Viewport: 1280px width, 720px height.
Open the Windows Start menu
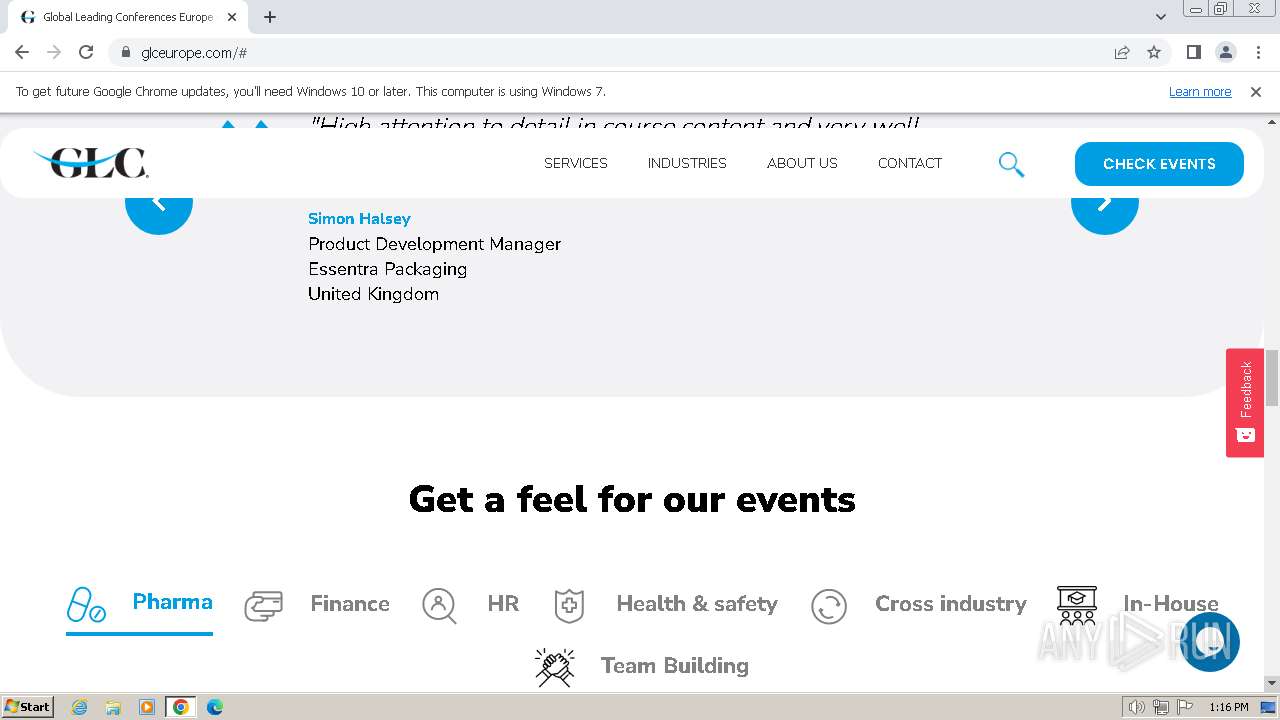(28, 706)
